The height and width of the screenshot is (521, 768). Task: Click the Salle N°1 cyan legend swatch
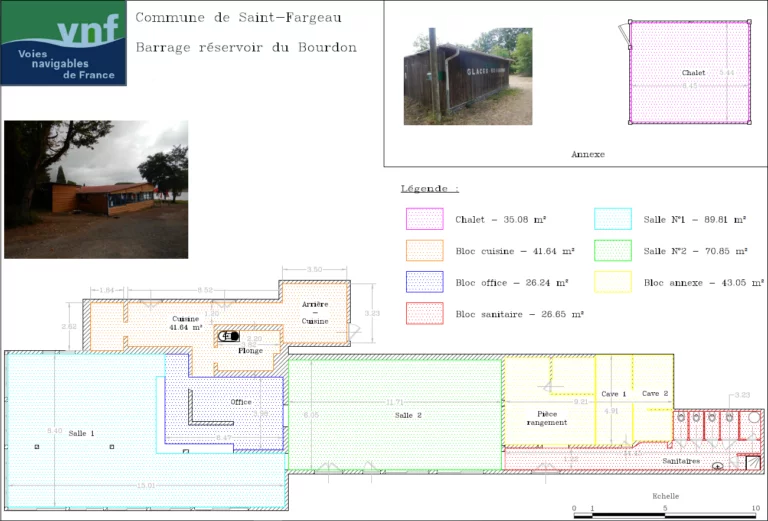[612, 220]
